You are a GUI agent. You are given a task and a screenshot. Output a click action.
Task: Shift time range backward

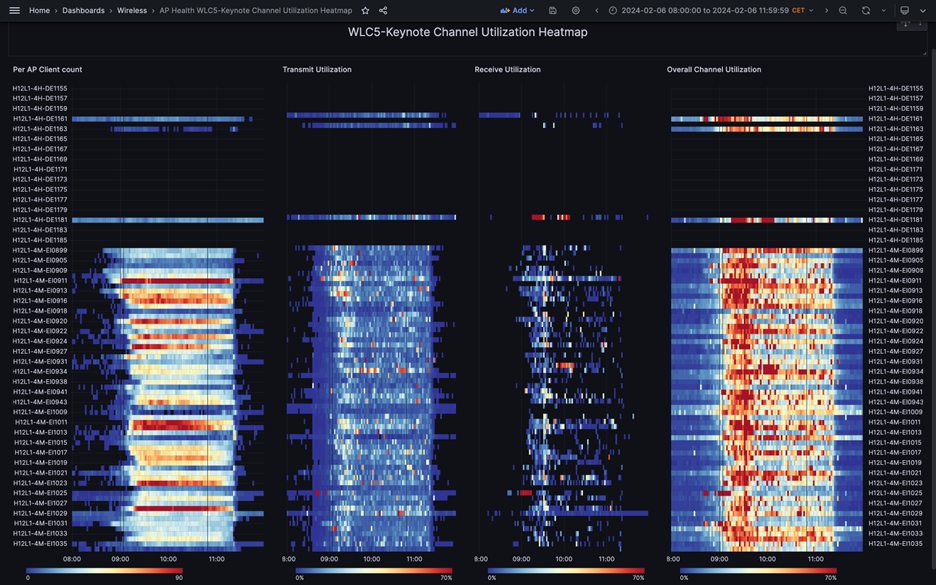point(597,11)
